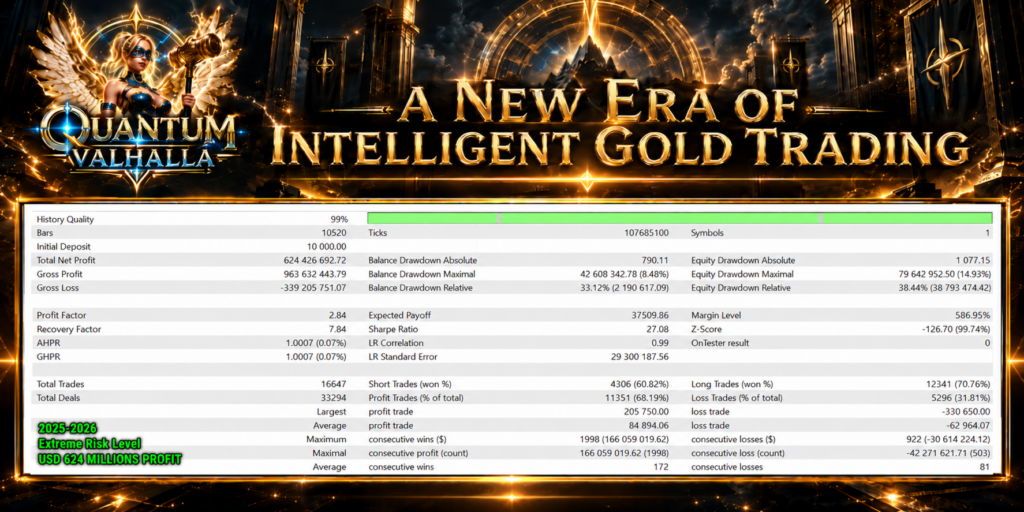
Task: Select the Profit Factor value '2.84'
Action: tap(338, 315)
